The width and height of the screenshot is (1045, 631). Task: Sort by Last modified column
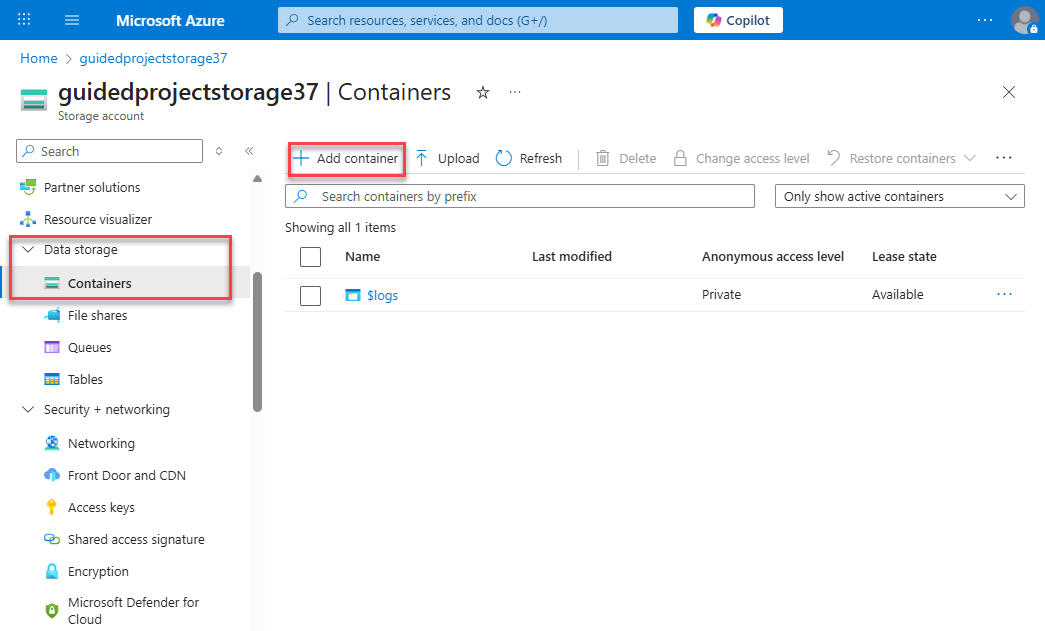pos(572,257)
